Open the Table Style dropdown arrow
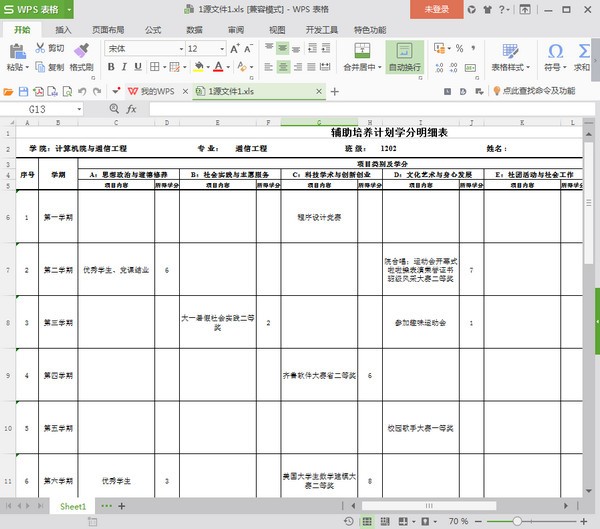The image size is (600, 529). pos(528,67)
